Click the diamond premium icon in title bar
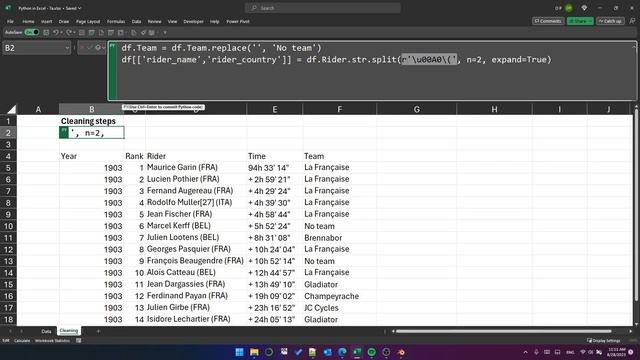Image resolution: width=640 pixels, height=360 pixels. 584,8
